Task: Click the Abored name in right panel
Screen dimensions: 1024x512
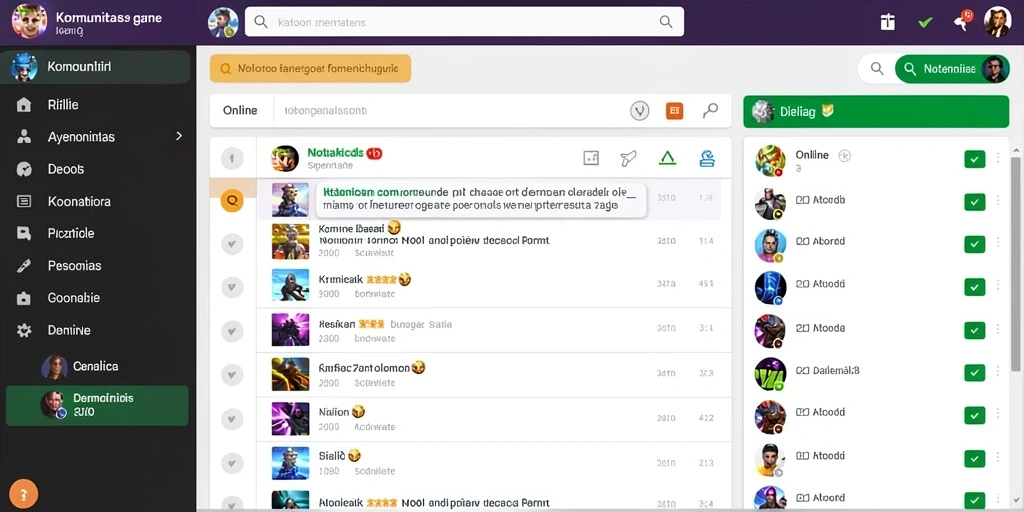Action: (x=829, y=241)
